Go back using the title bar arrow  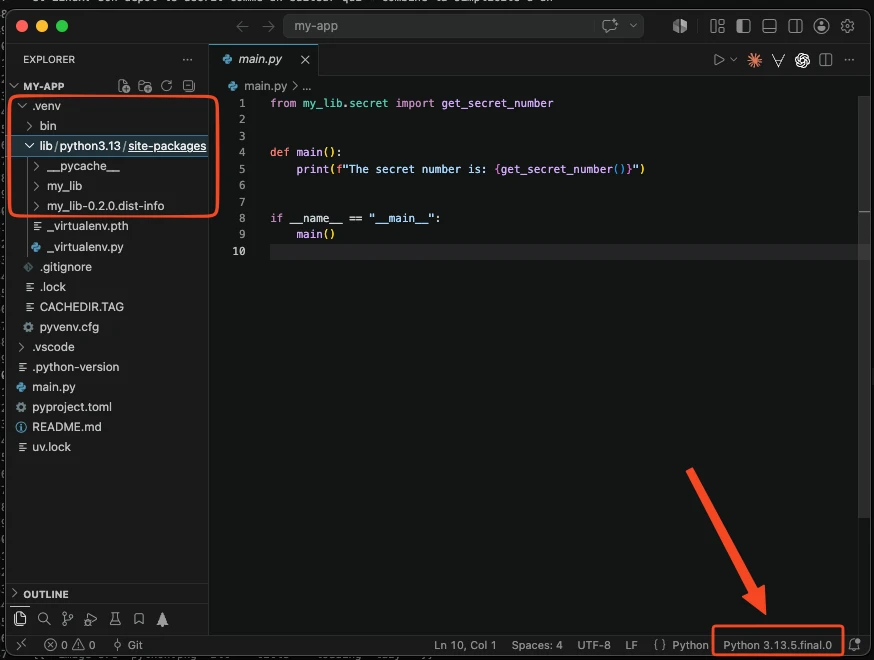pos(242,26)
